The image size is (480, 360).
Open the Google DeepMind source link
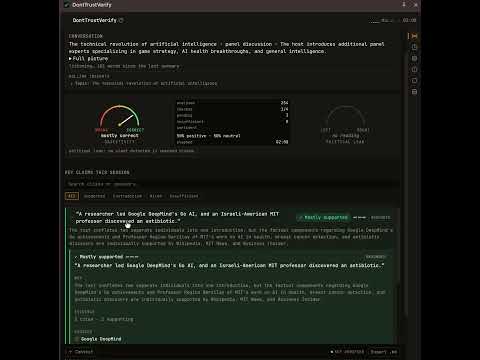coord(101,339)
